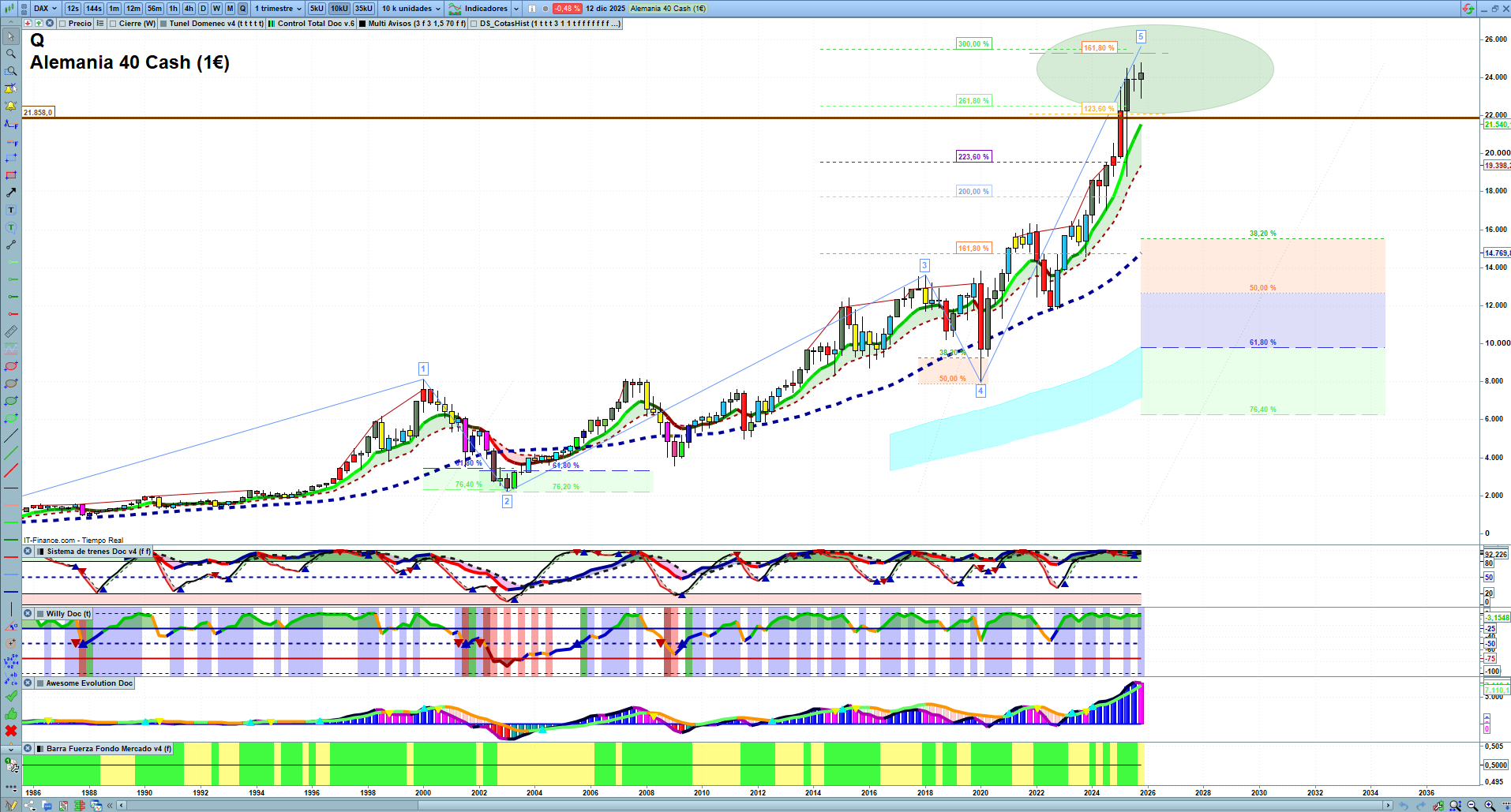Viewport: 1511px width, 812px height.
Task: Open the DAX instrument dropdown
Action: (46, 9)
